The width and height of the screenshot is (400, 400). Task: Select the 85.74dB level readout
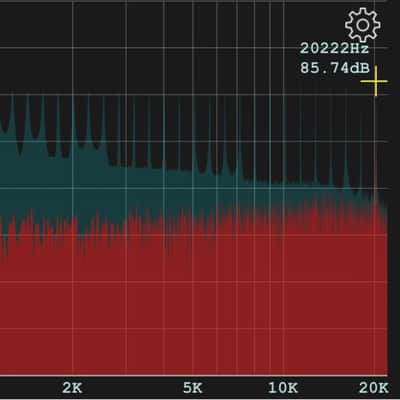pos(335,68)
